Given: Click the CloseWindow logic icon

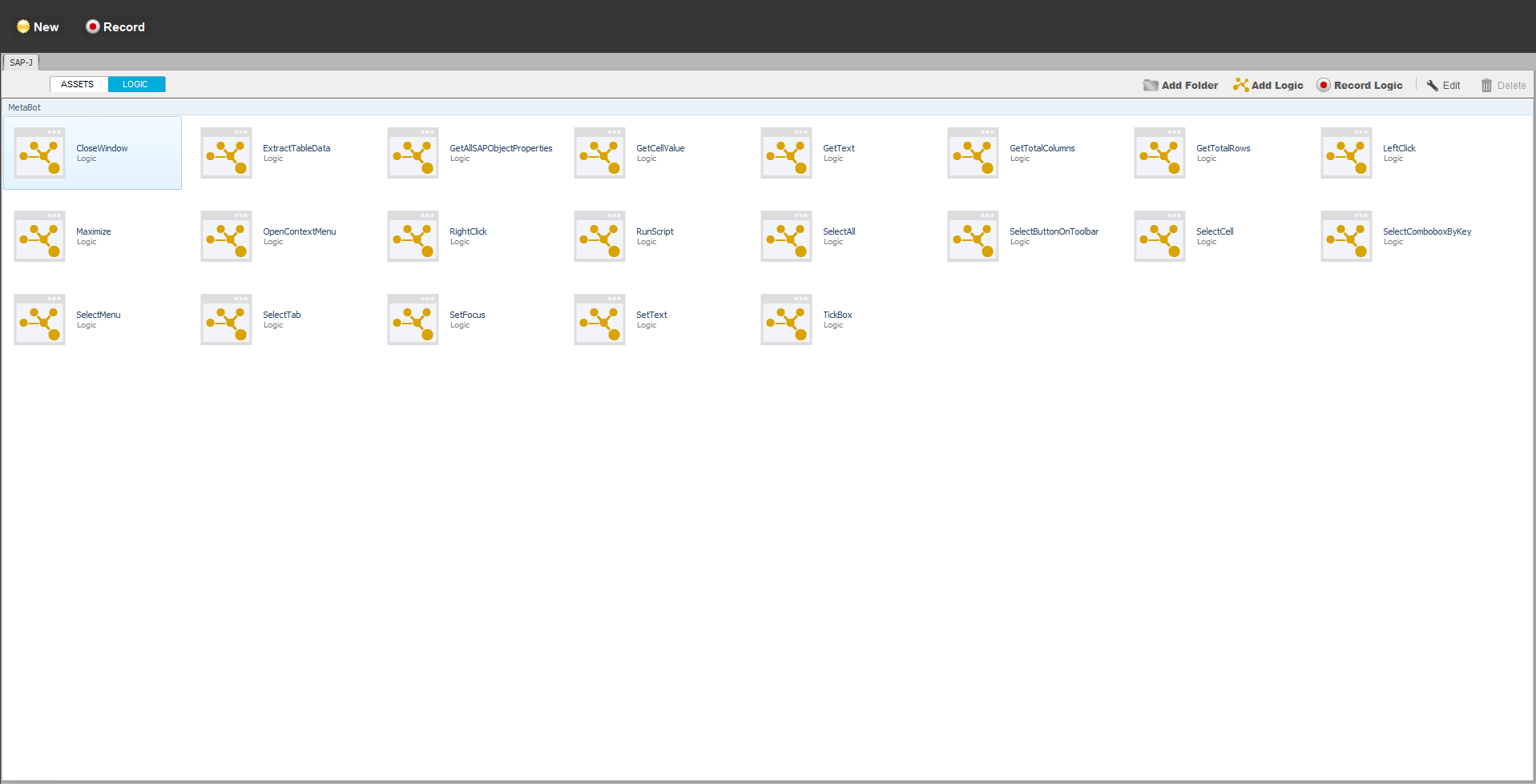Looking at the screenshot, I should (39, 153).
